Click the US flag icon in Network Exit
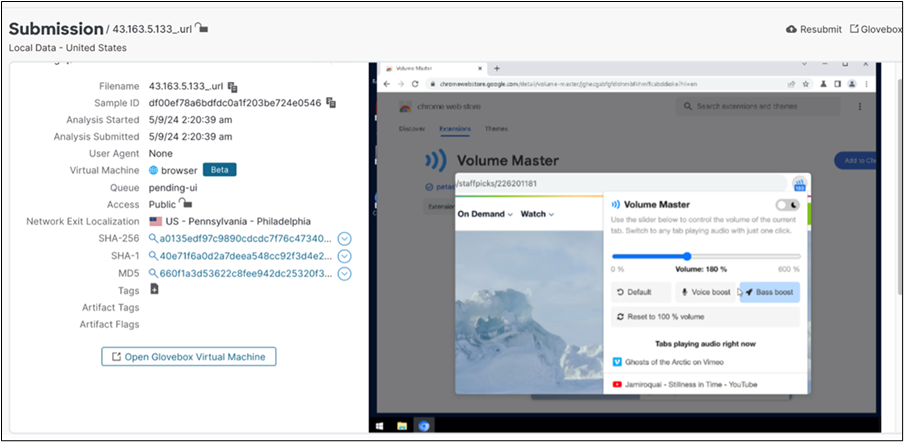This screenshot has width=904, height=442. click(x=156, y=221)
